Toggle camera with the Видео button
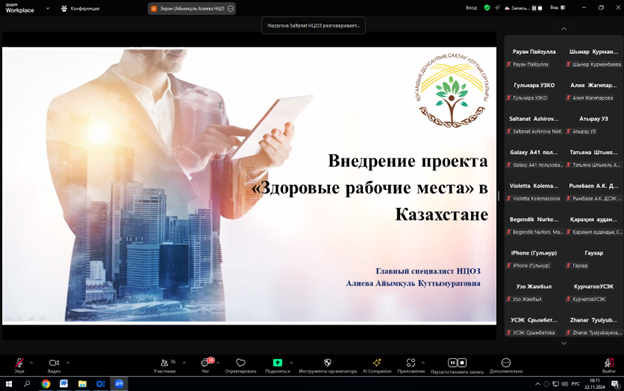 pyautogui.click(x=54, y=365)
